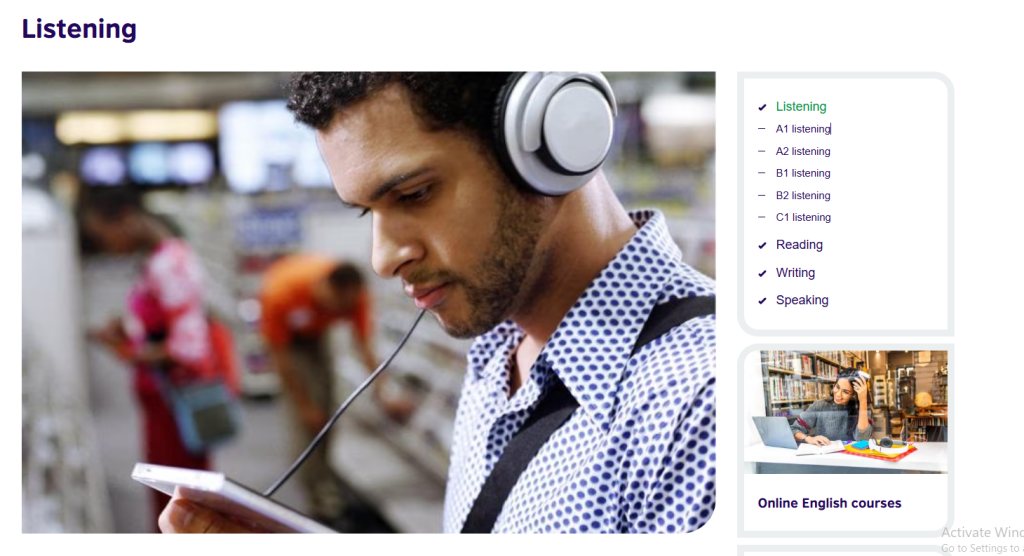Viewport: 1024px width, 556px height.
Task: Select the B1 listening link
Action: click(803, 173)
